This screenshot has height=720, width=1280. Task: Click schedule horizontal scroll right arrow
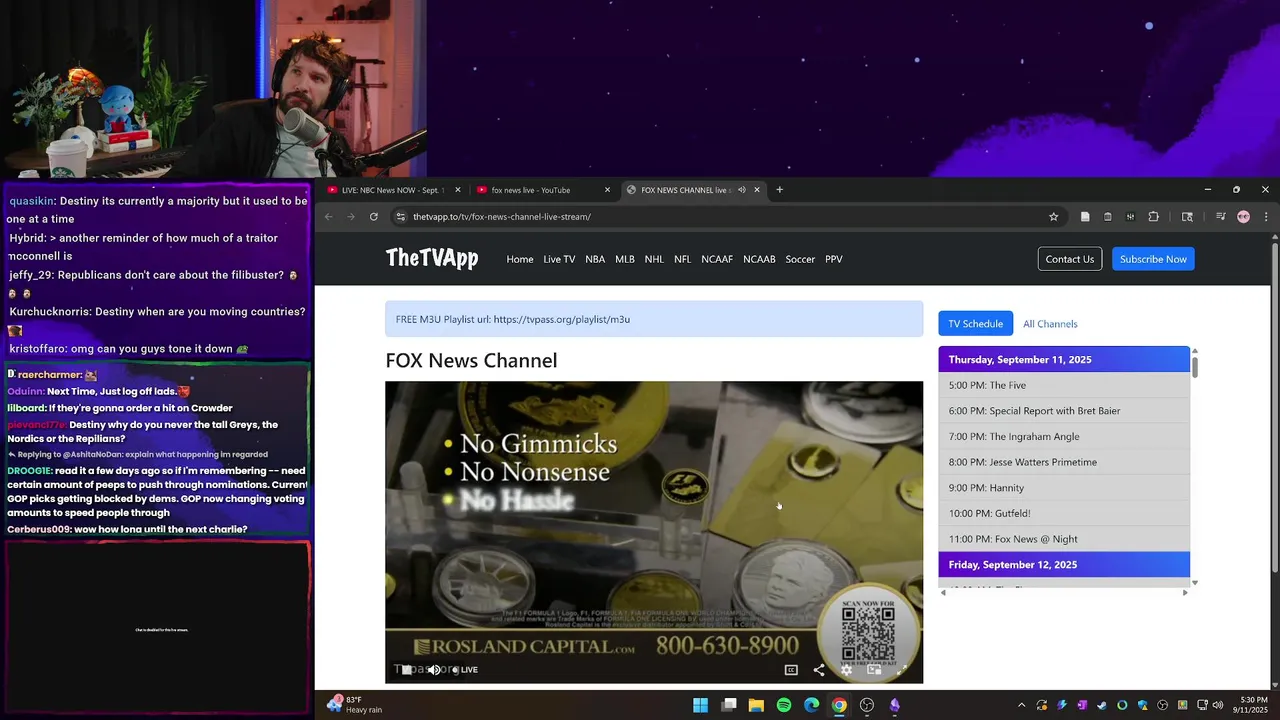1185,593
